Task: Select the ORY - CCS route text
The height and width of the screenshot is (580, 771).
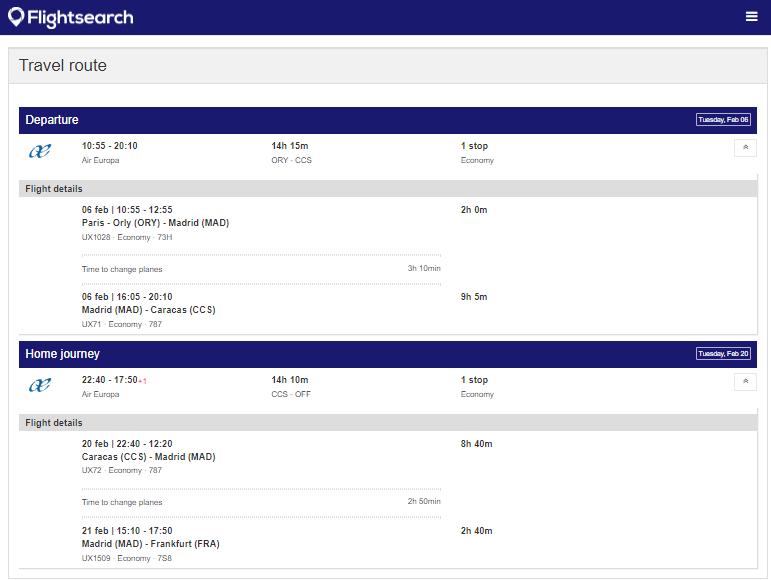Action: [x=292, y=160]
